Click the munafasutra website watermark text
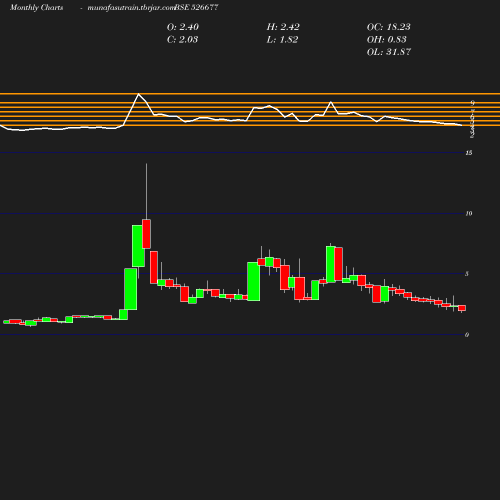Screen dimensions: 500x500 click(x=131, y=7)
